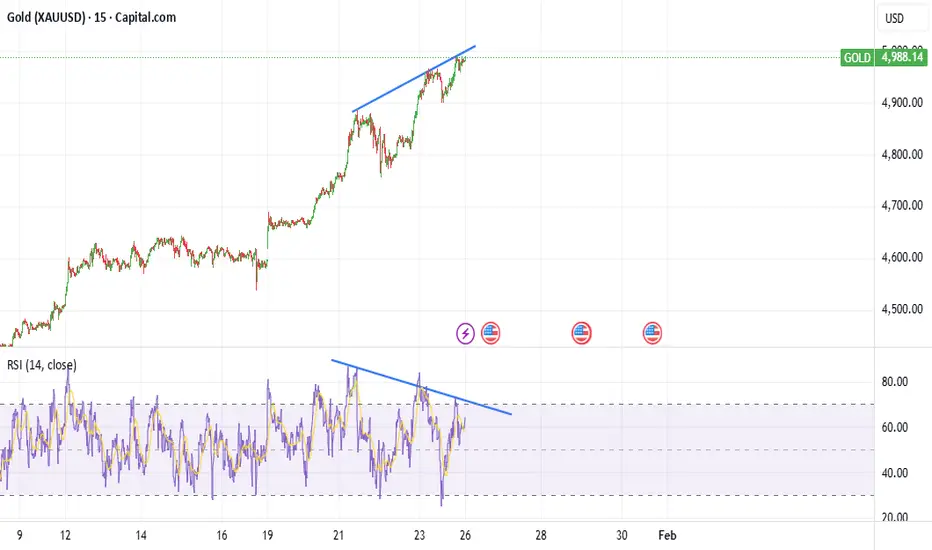Click the 40.00 RSI scale label
The image size is (932, 550).
tap(895, 473)
